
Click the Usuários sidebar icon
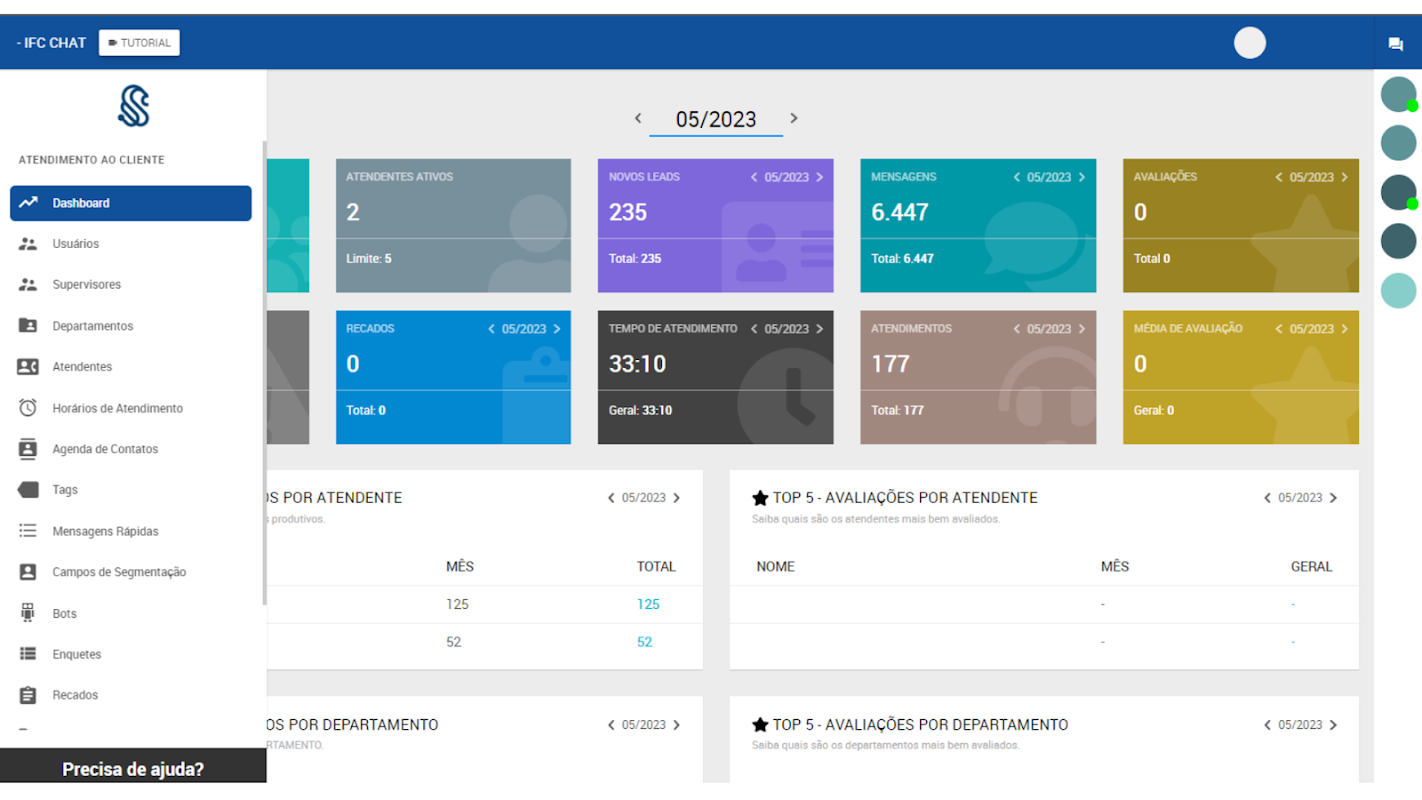point(28,244)
